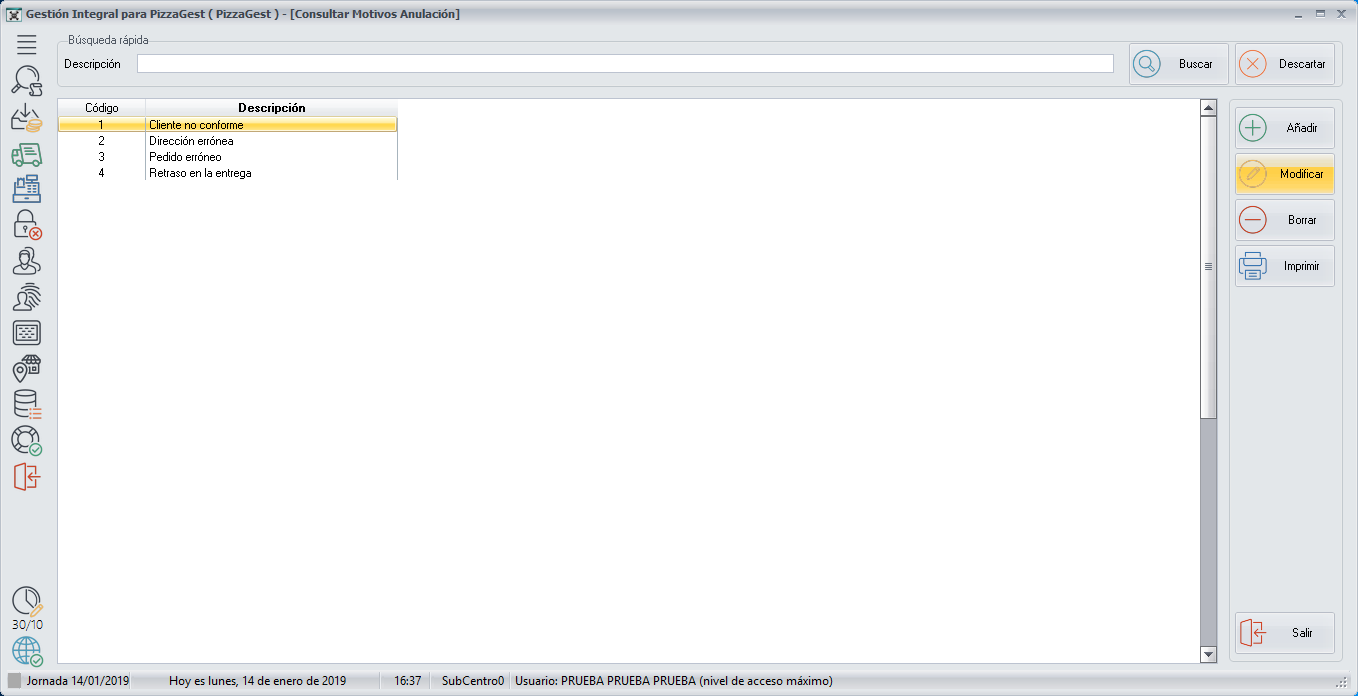Click the Añadir button
This screenshot has width=1358, height=696.
tap(1284, 128)
